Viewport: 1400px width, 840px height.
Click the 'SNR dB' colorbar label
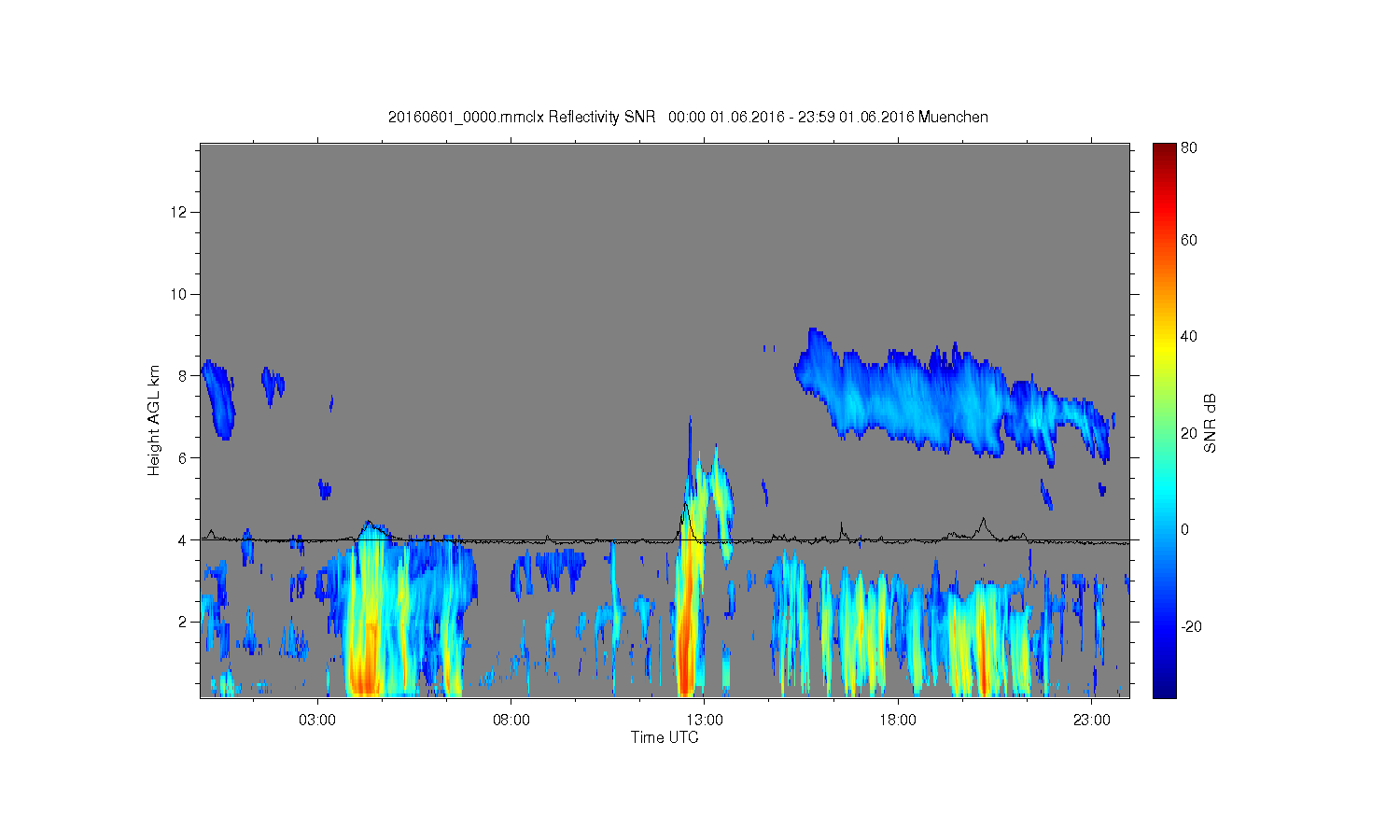click(1210, 423)
